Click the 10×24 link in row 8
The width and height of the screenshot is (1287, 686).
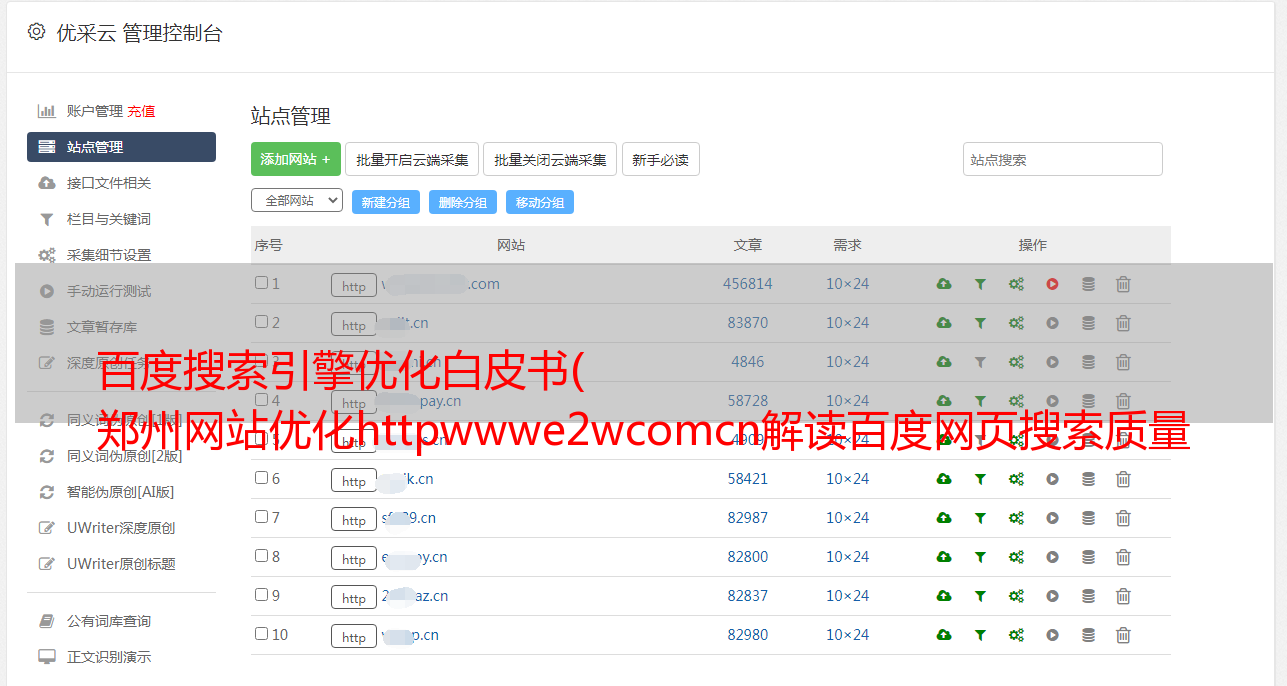click(848, 557)
